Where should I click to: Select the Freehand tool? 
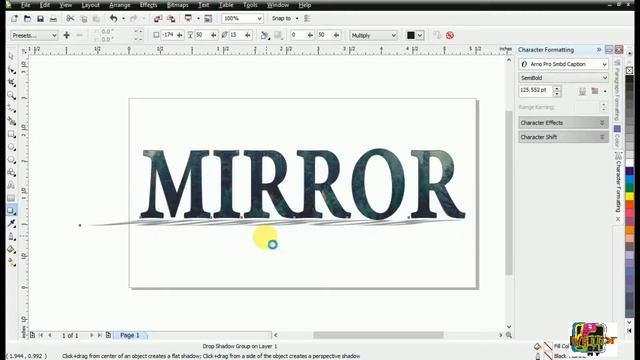point(11,108)
